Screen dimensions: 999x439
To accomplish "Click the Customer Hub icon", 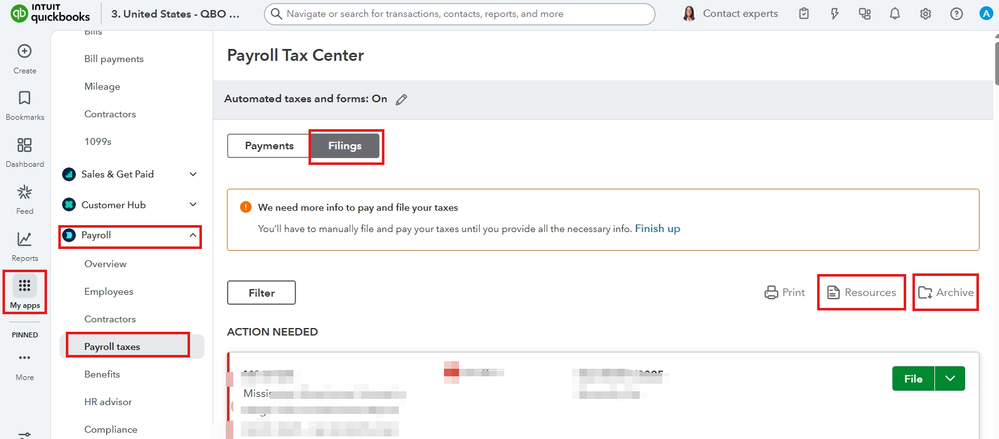I will pyautogui.click(x=68, y=205).
